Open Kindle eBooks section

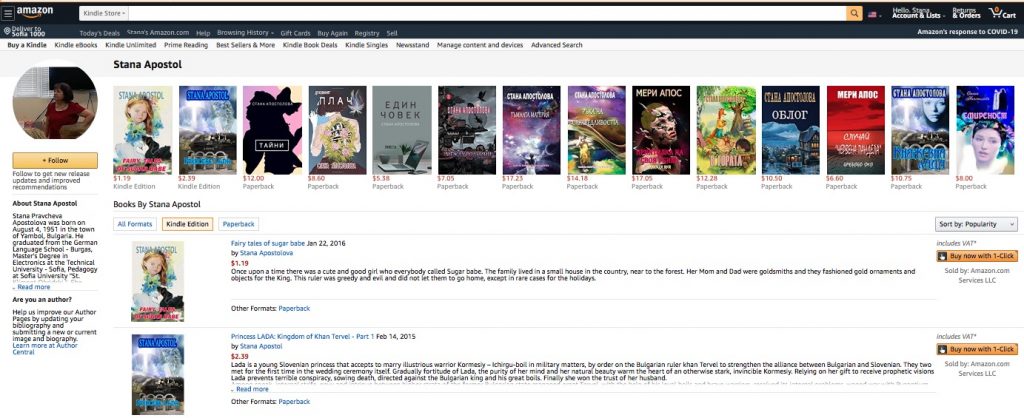(76, 45)
